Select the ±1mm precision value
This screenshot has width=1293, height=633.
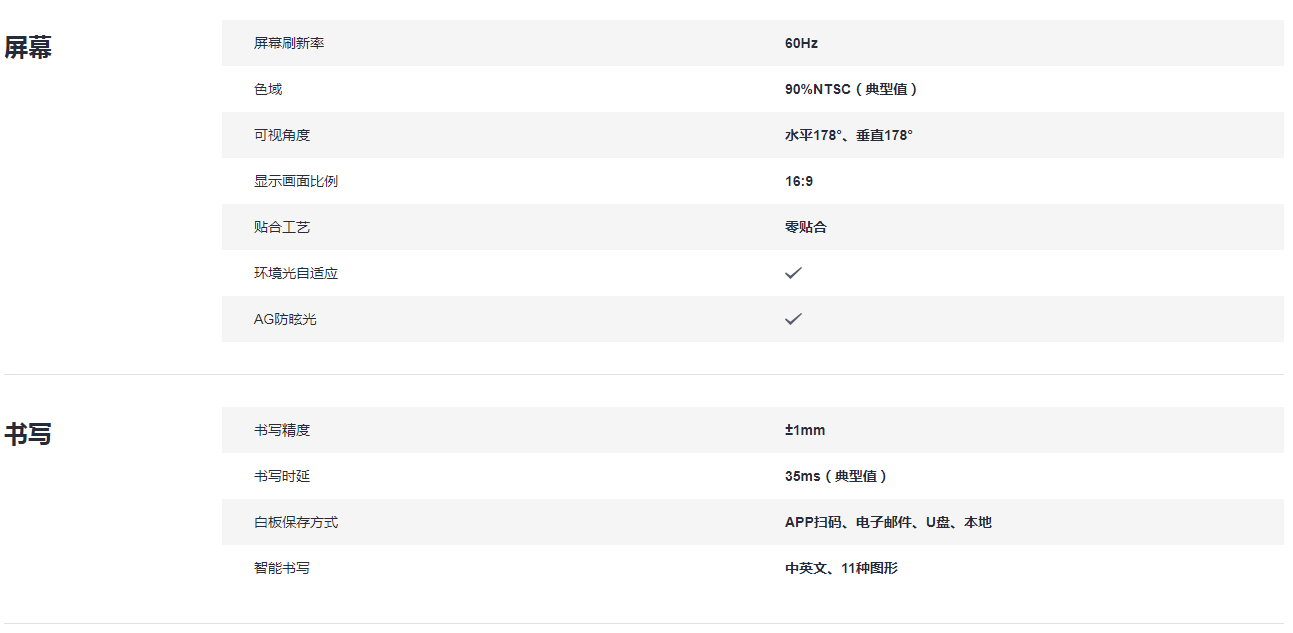[805, 430]
